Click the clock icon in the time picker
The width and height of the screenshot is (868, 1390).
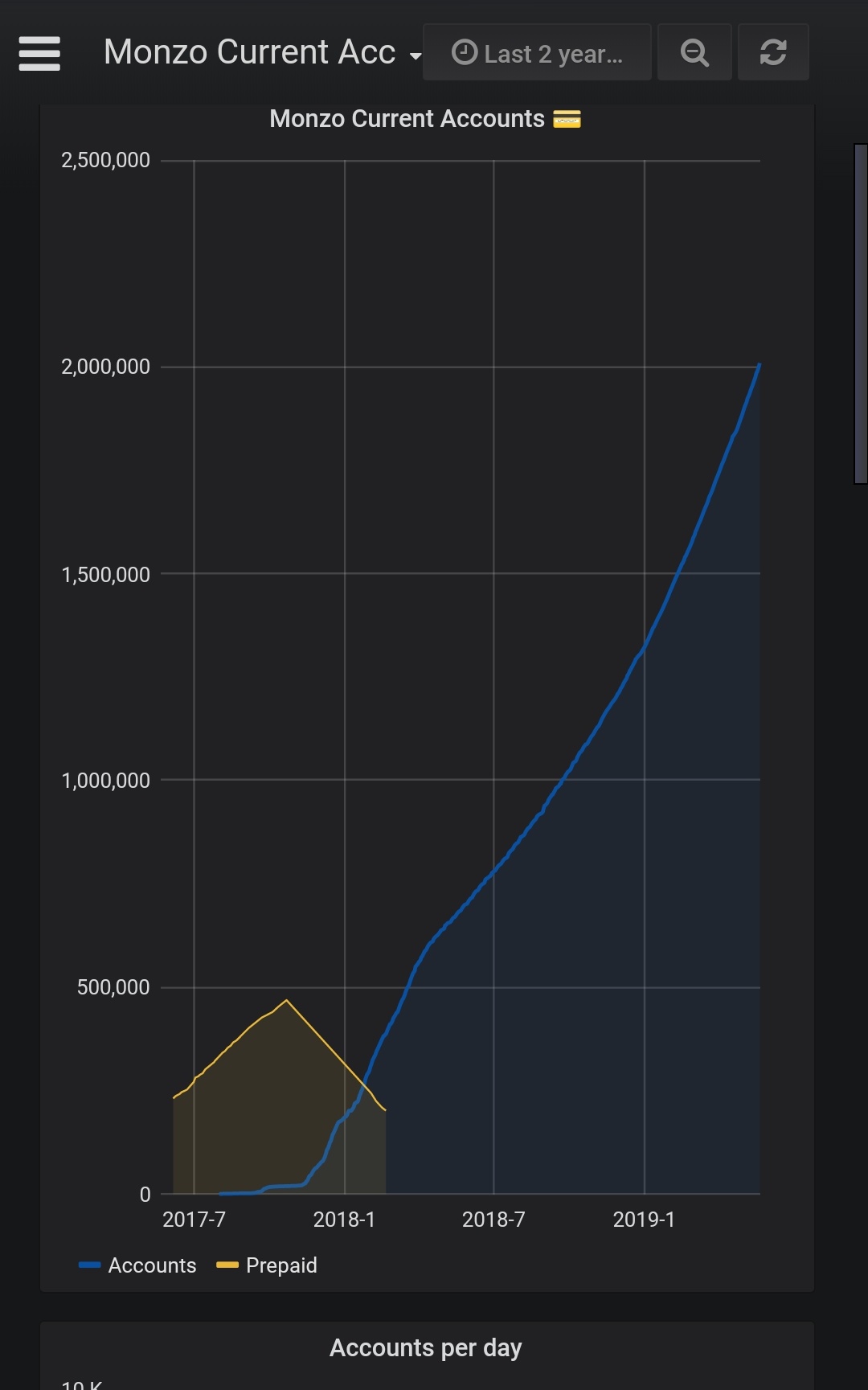(465, 52)
